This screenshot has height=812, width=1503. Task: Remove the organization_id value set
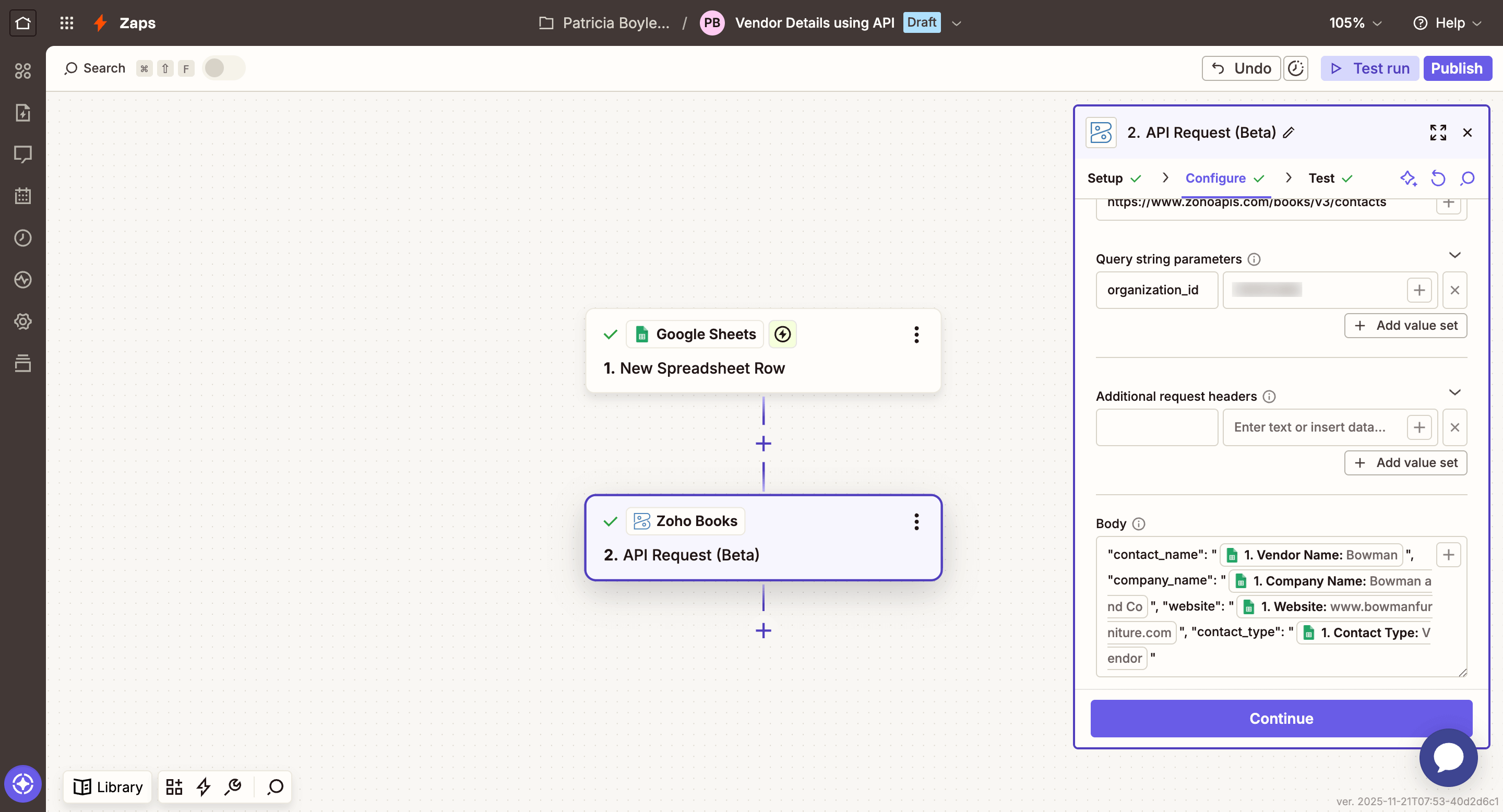coord(1454,290)
